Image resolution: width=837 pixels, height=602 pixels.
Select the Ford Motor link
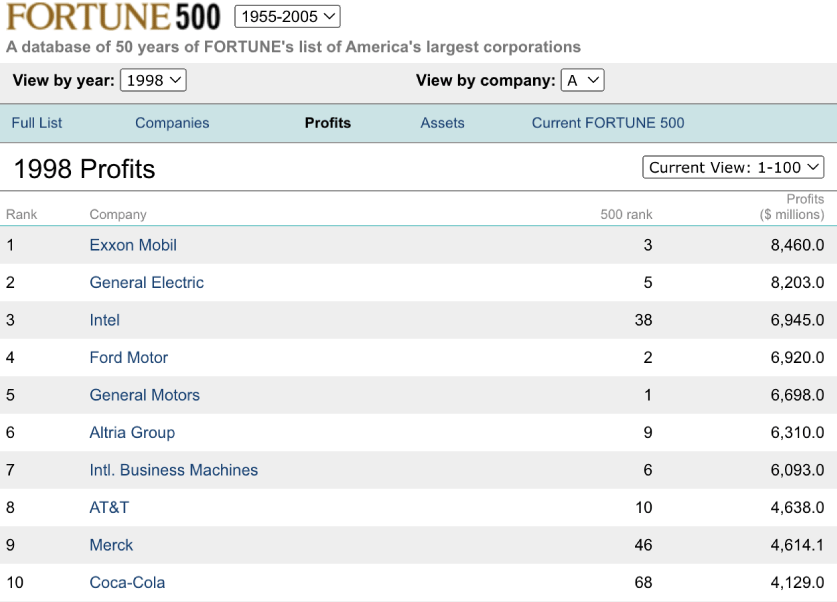[129, 358]
